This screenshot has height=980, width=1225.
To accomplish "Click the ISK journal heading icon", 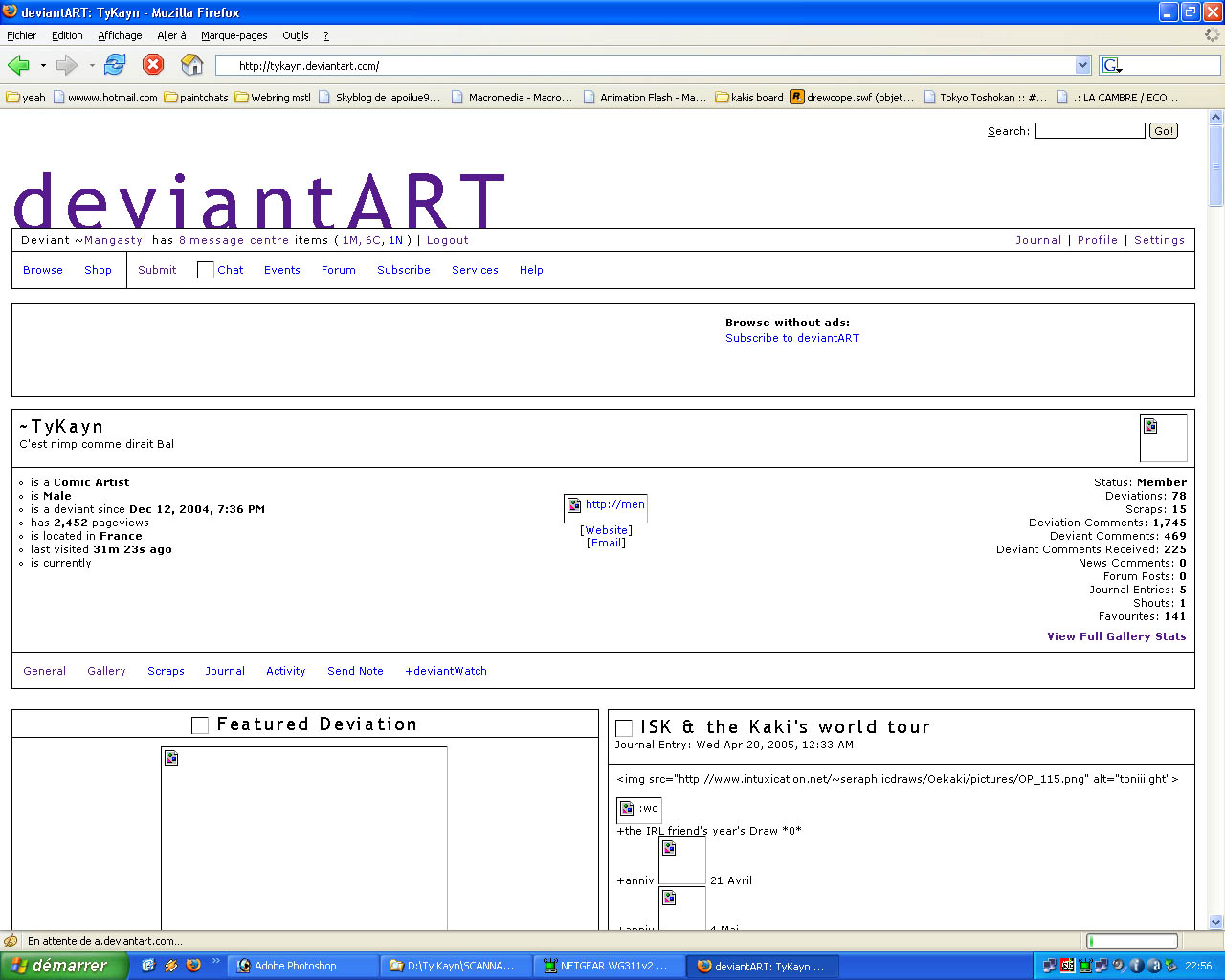I will click(624, 728).
